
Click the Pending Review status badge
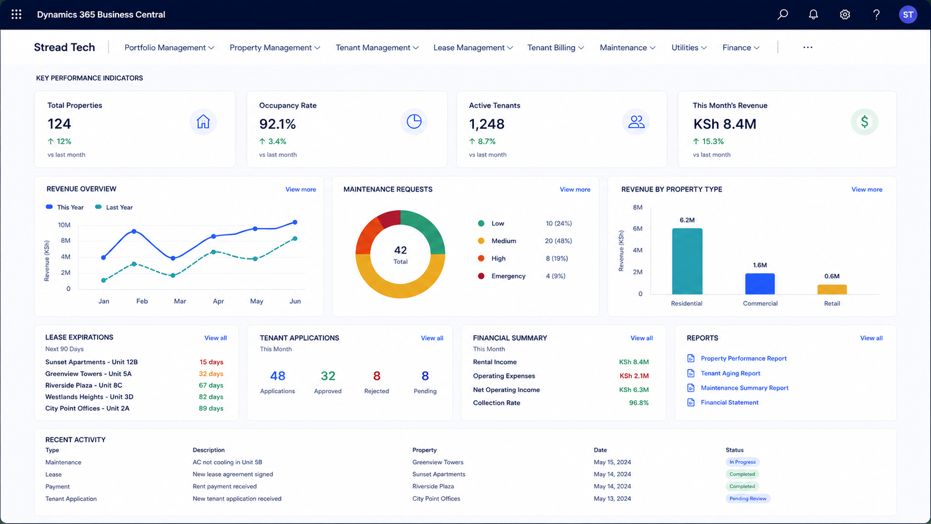tap(748, 498)
